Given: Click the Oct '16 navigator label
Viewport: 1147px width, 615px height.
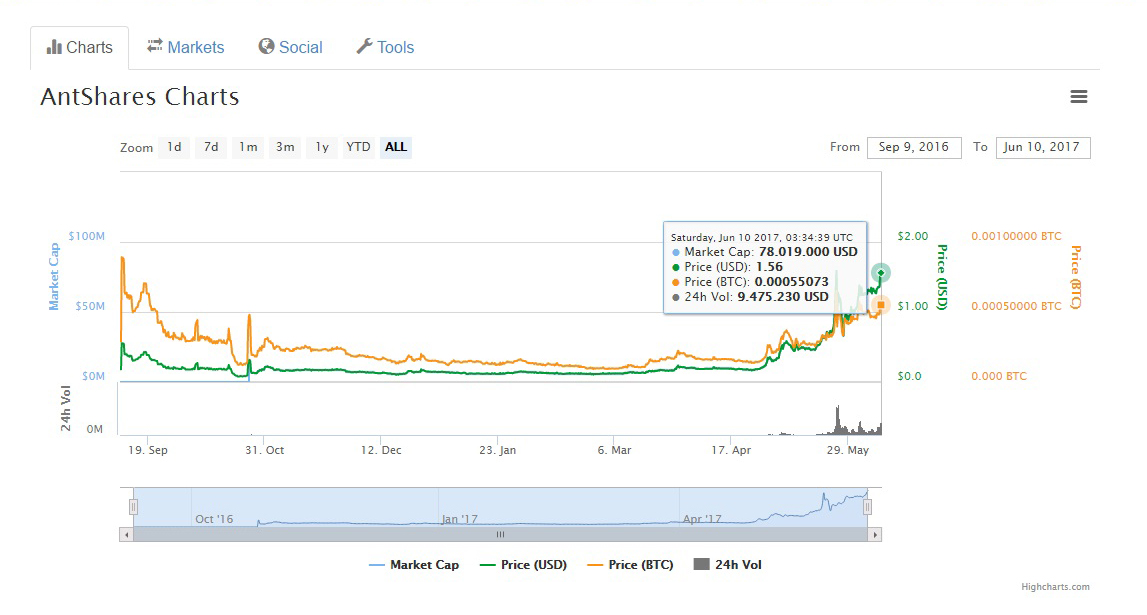Looking at the screenshot, I should [214, 519].
